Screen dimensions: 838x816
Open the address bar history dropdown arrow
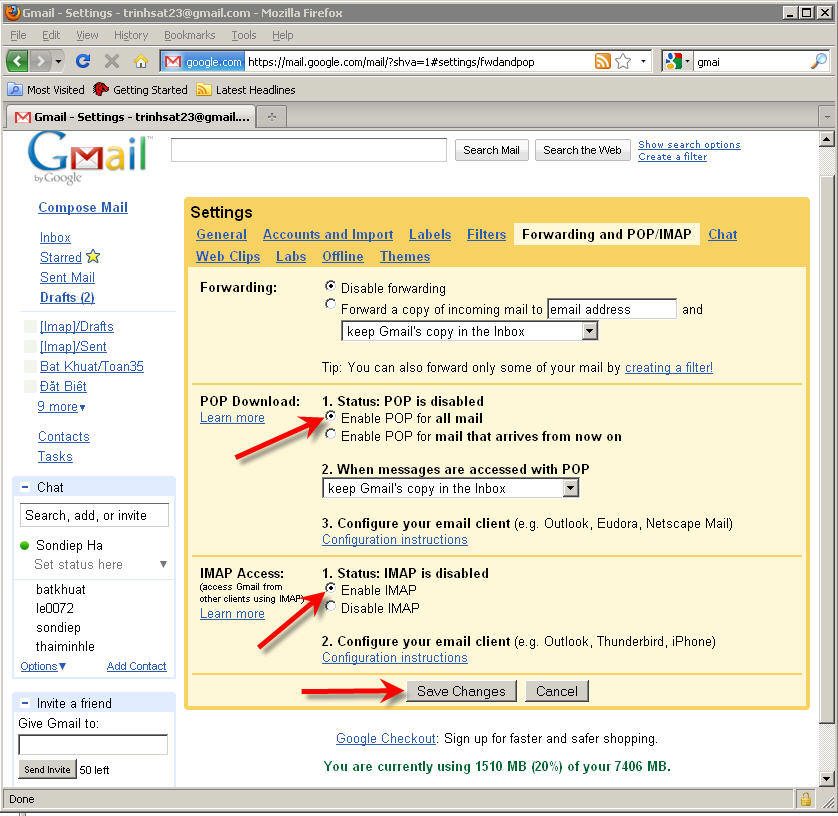[643, 61]
